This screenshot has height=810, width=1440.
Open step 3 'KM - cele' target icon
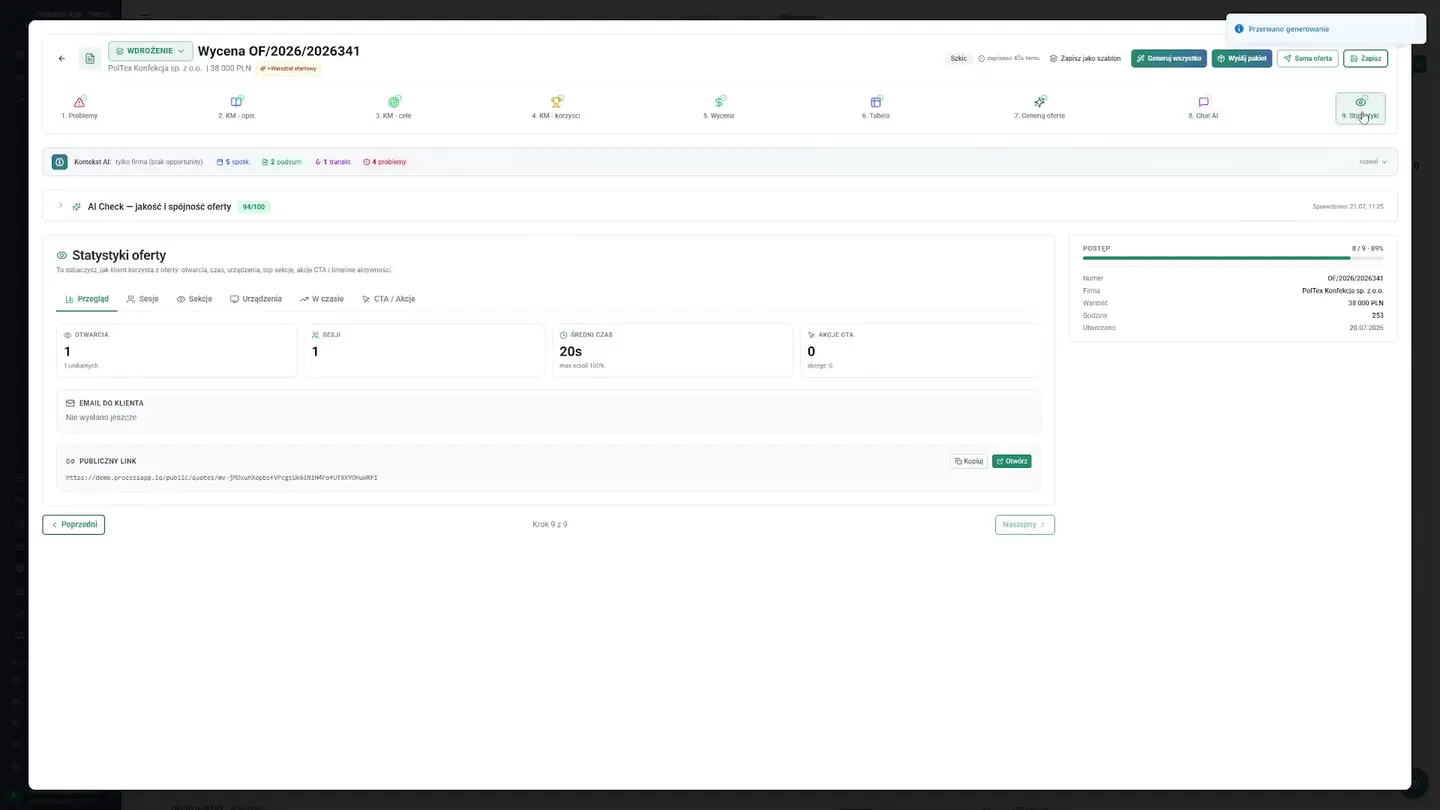coord(394,102)
